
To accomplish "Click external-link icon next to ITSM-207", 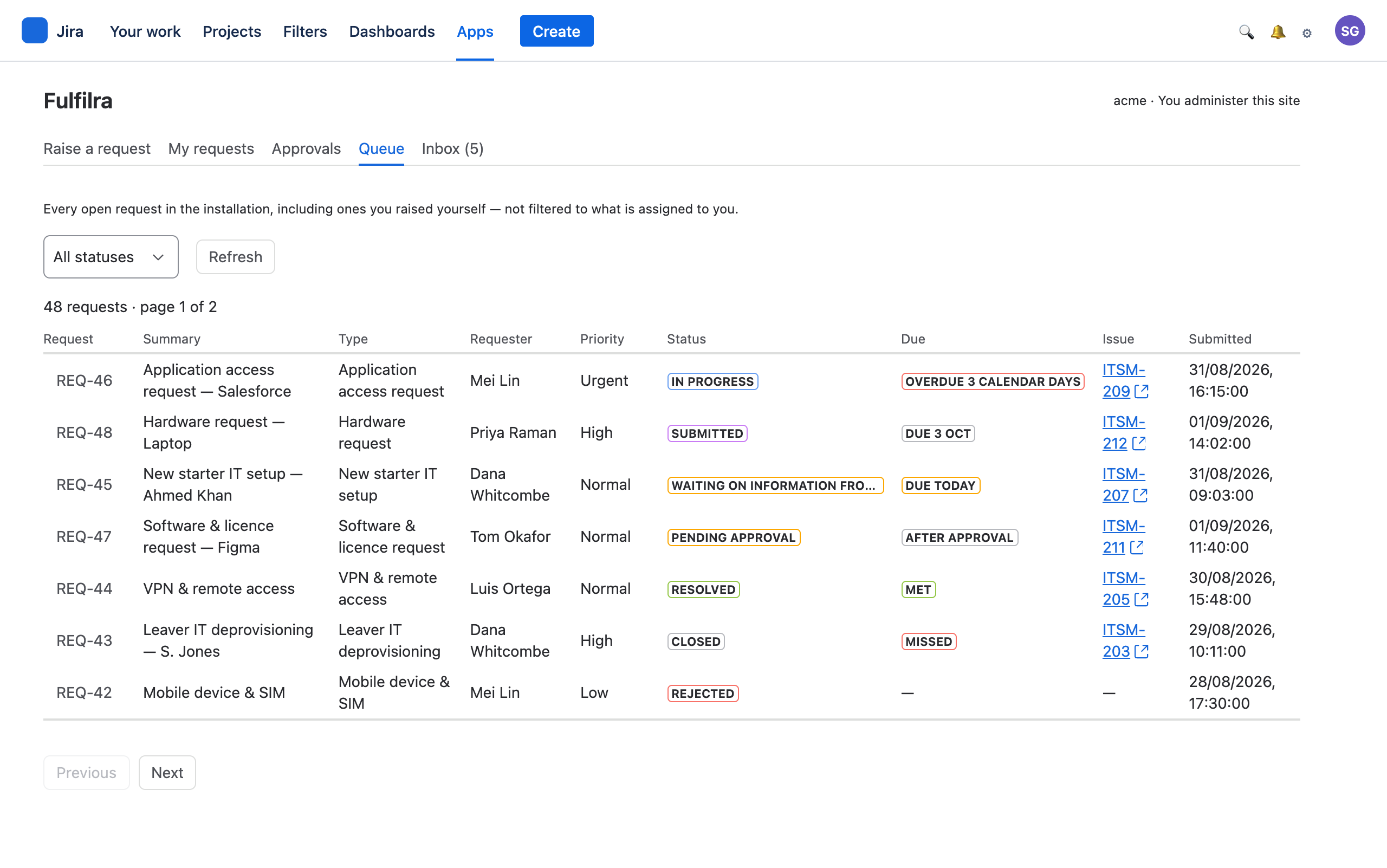I will click(x=1140, y=495).
